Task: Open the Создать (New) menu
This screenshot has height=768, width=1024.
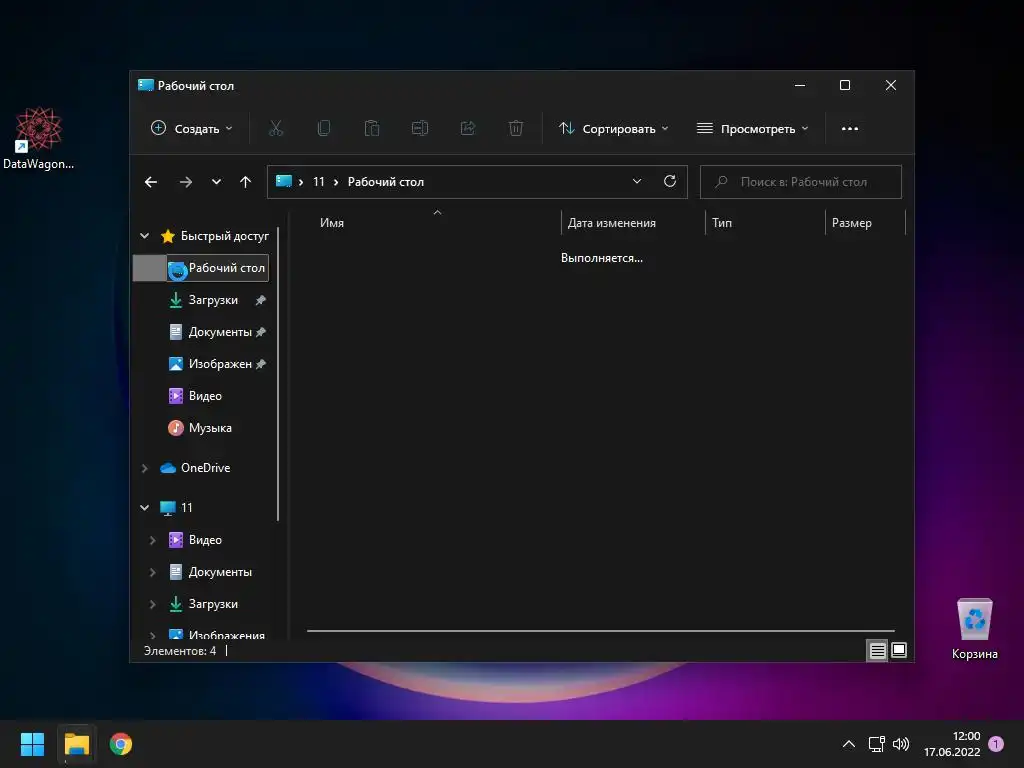Action: pos(191,129)
